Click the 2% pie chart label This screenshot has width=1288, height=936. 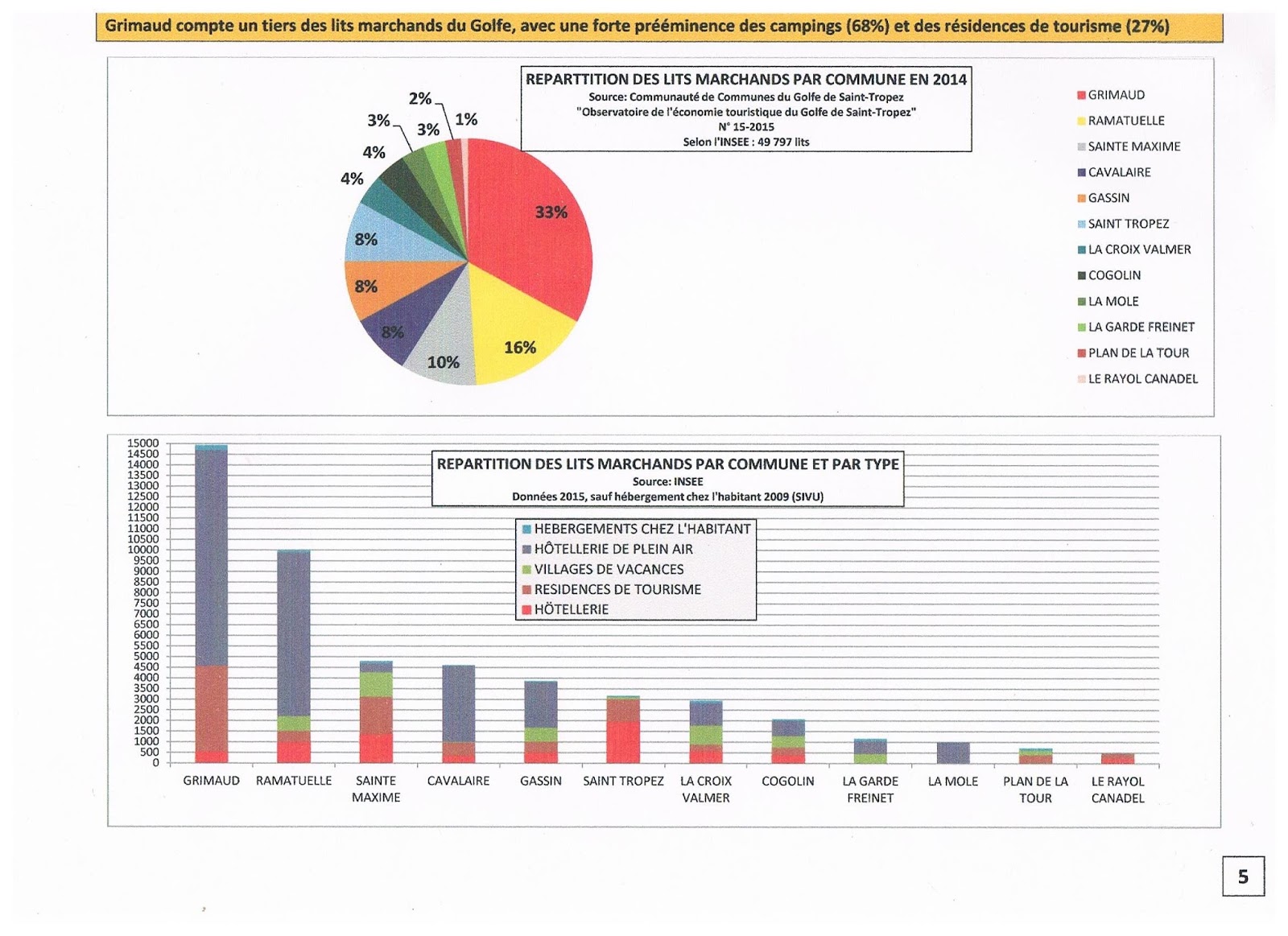[420, 98]
